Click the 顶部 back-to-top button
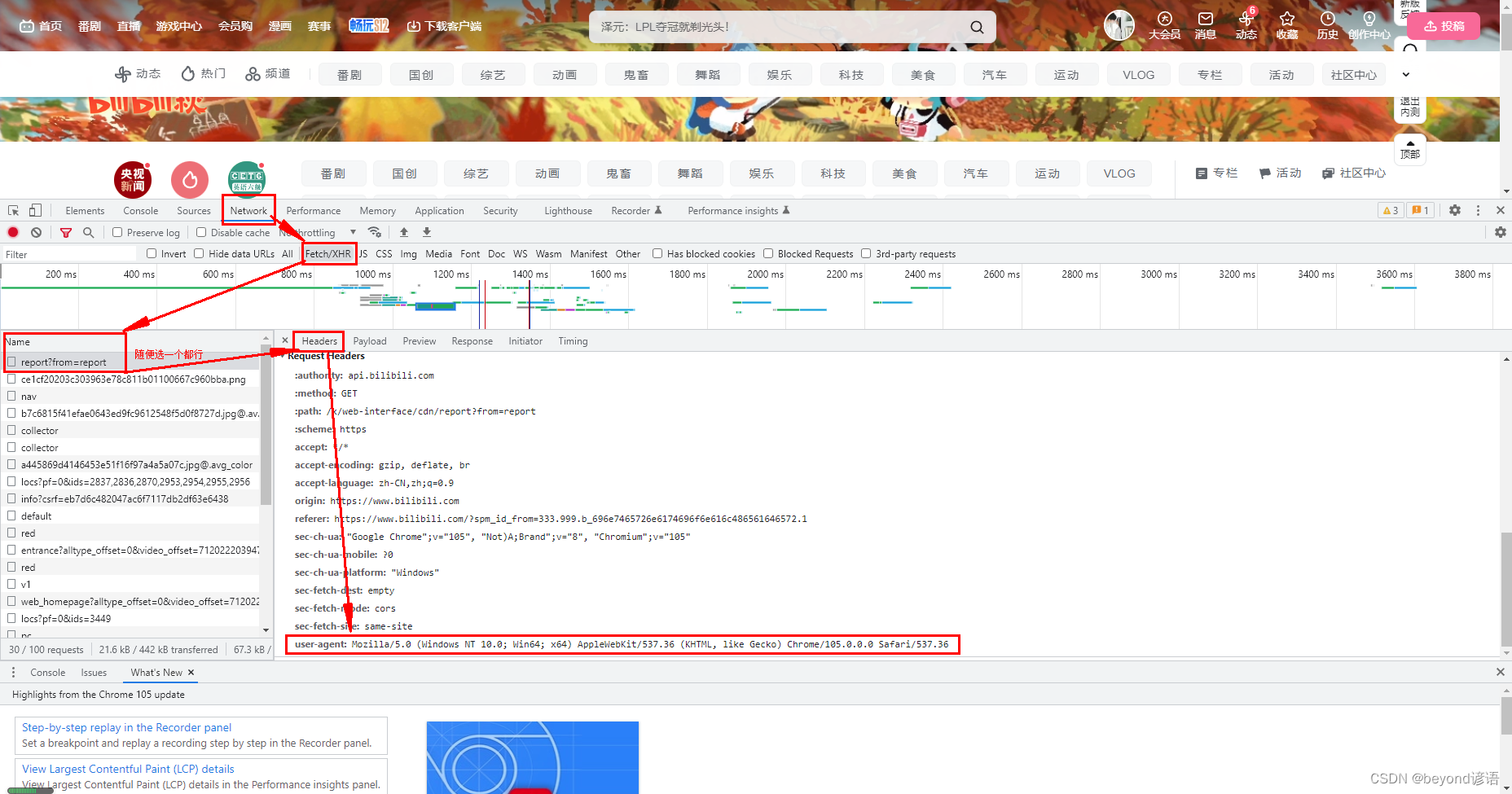Image resolution: width=1512 pixels, height=794 pixels. point(1410,150)
